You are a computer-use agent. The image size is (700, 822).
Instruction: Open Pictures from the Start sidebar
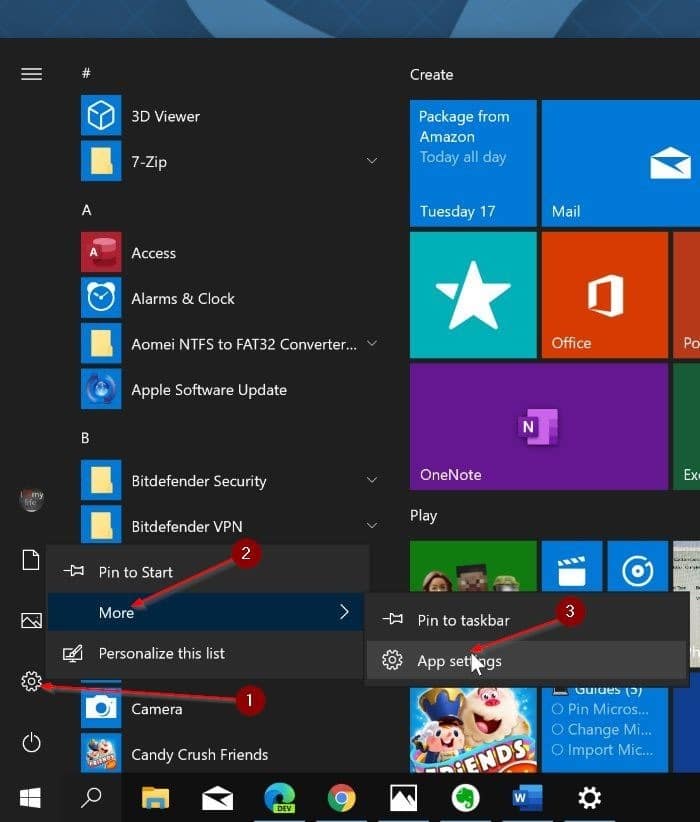[x=31, y=620]
